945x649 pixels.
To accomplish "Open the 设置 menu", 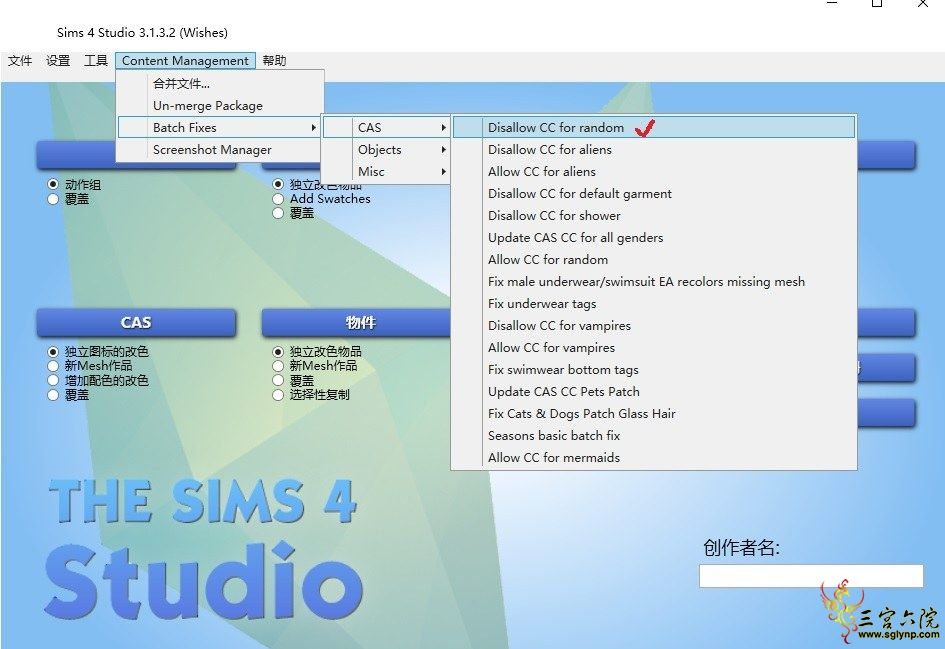I will pos(58,61).
